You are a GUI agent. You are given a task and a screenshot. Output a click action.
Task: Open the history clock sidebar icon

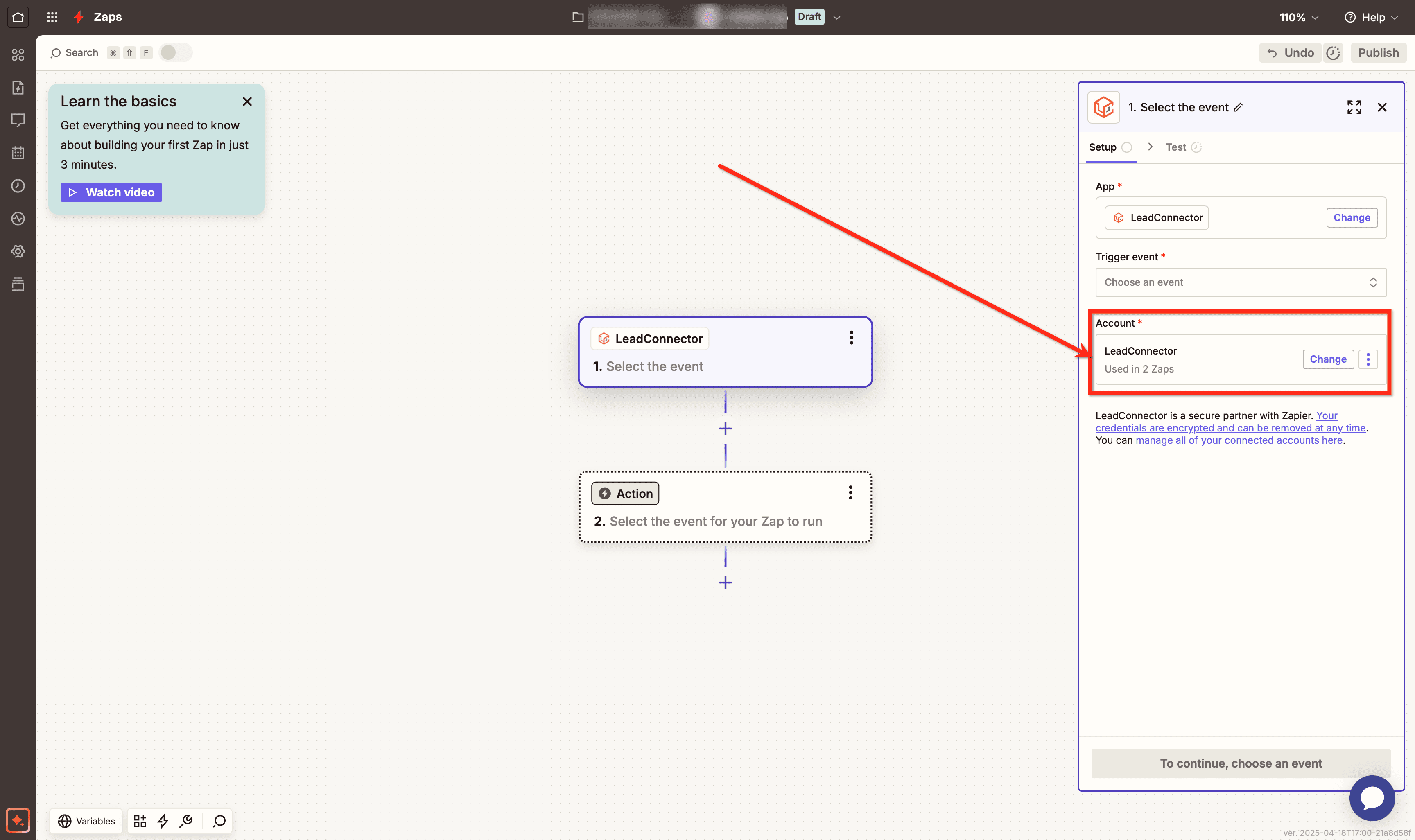18,186
